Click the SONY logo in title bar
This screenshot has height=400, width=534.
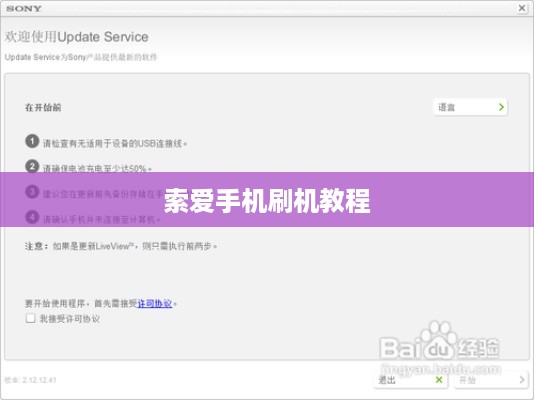click(23, 9)
